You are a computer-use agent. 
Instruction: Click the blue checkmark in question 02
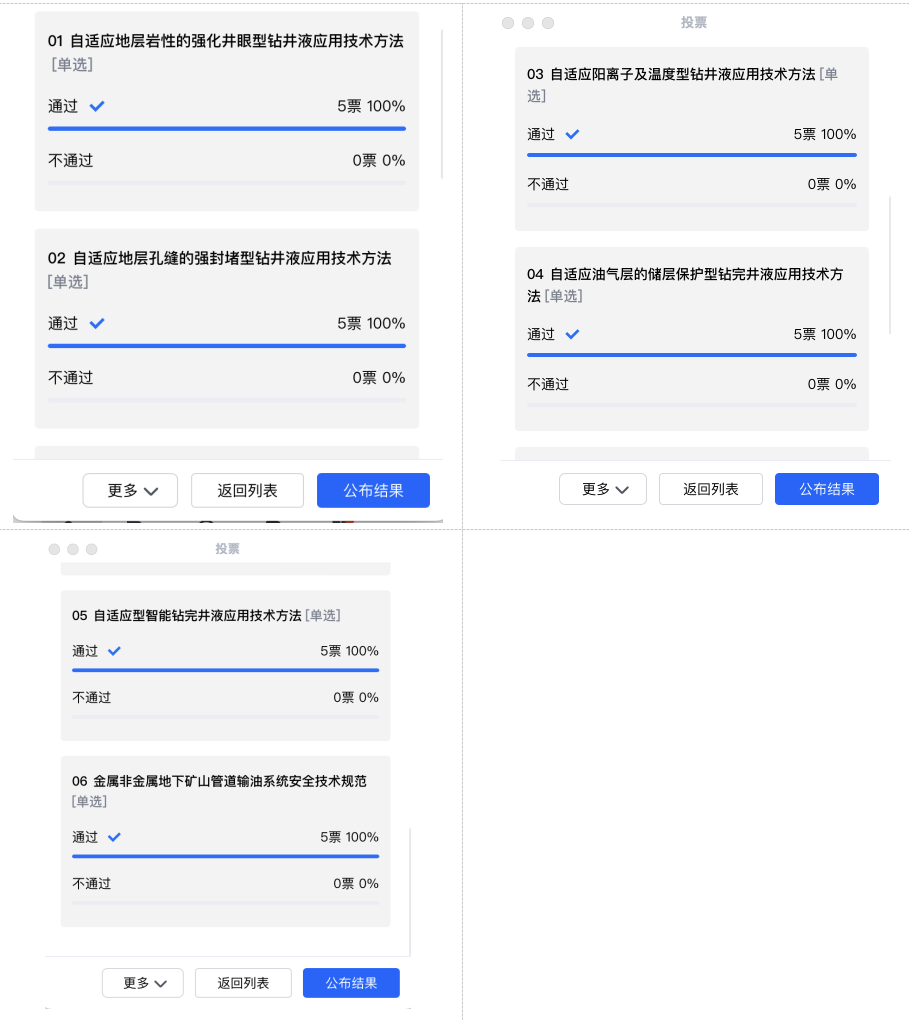coord(97,323)
